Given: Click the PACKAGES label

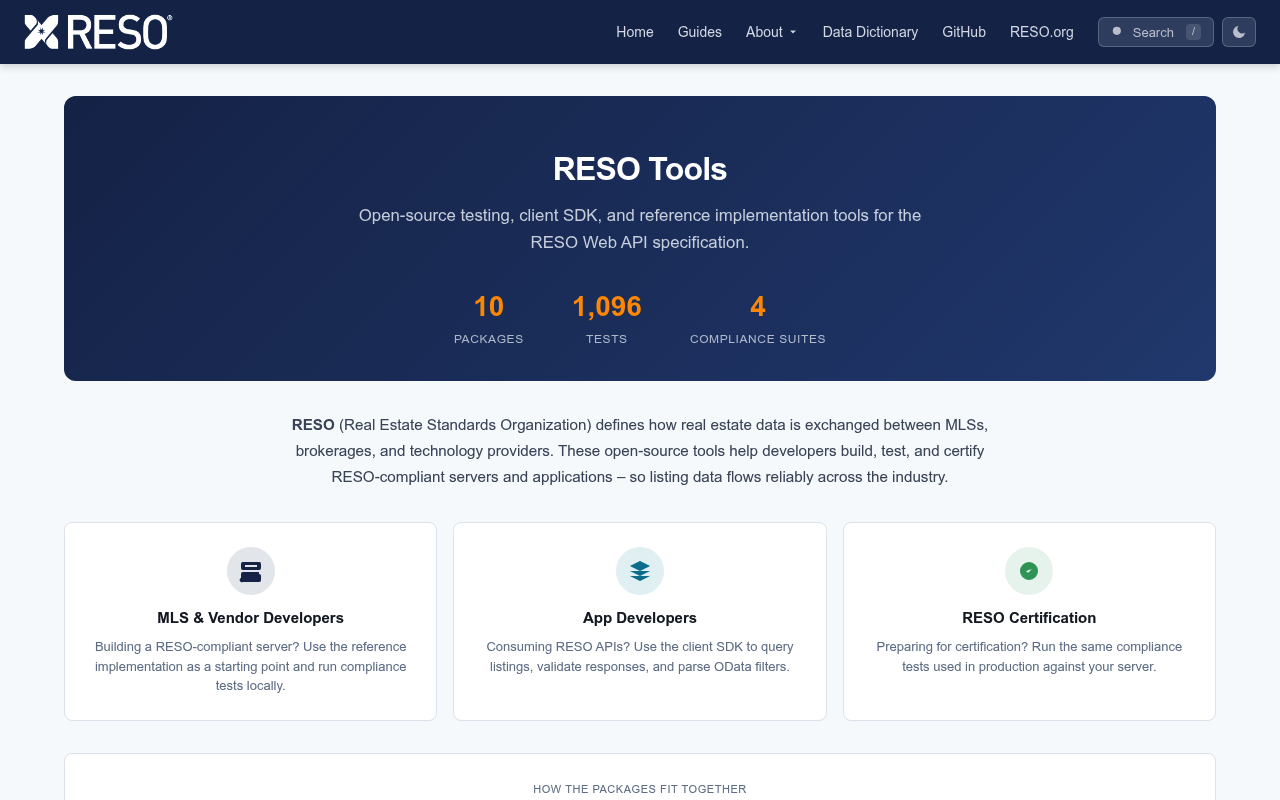Looking at the screenshot, I should point(489,339).
